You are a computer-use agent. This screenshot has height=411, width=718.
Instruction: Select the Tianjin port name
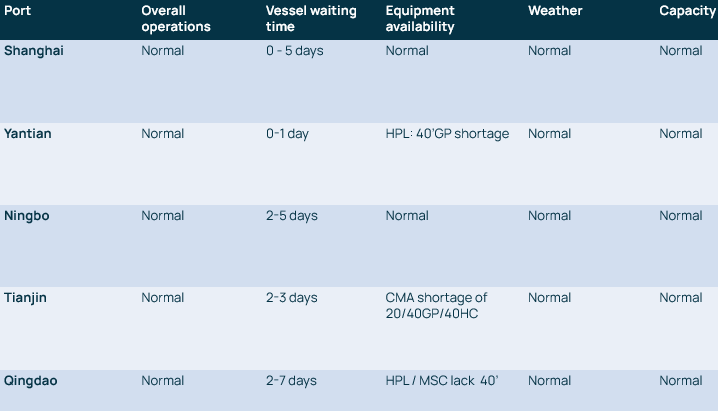click(x=25, y=298)
